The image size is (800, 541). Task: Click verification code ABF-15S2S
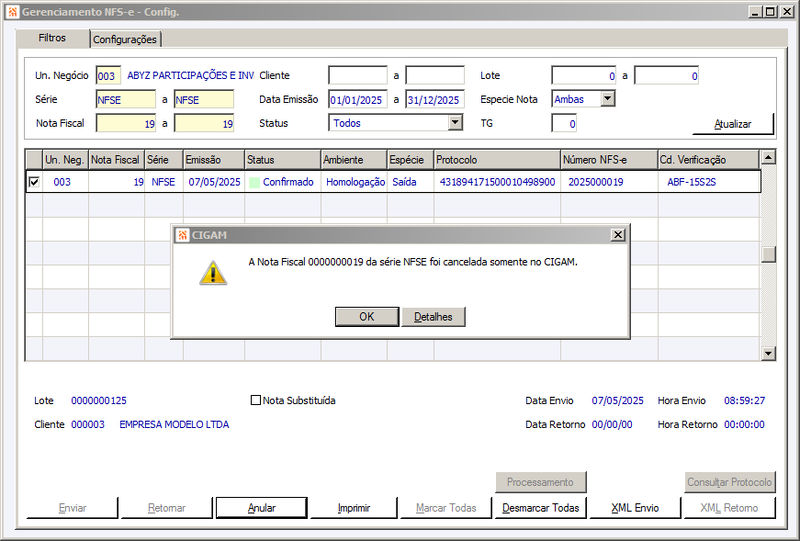[691, 182]
